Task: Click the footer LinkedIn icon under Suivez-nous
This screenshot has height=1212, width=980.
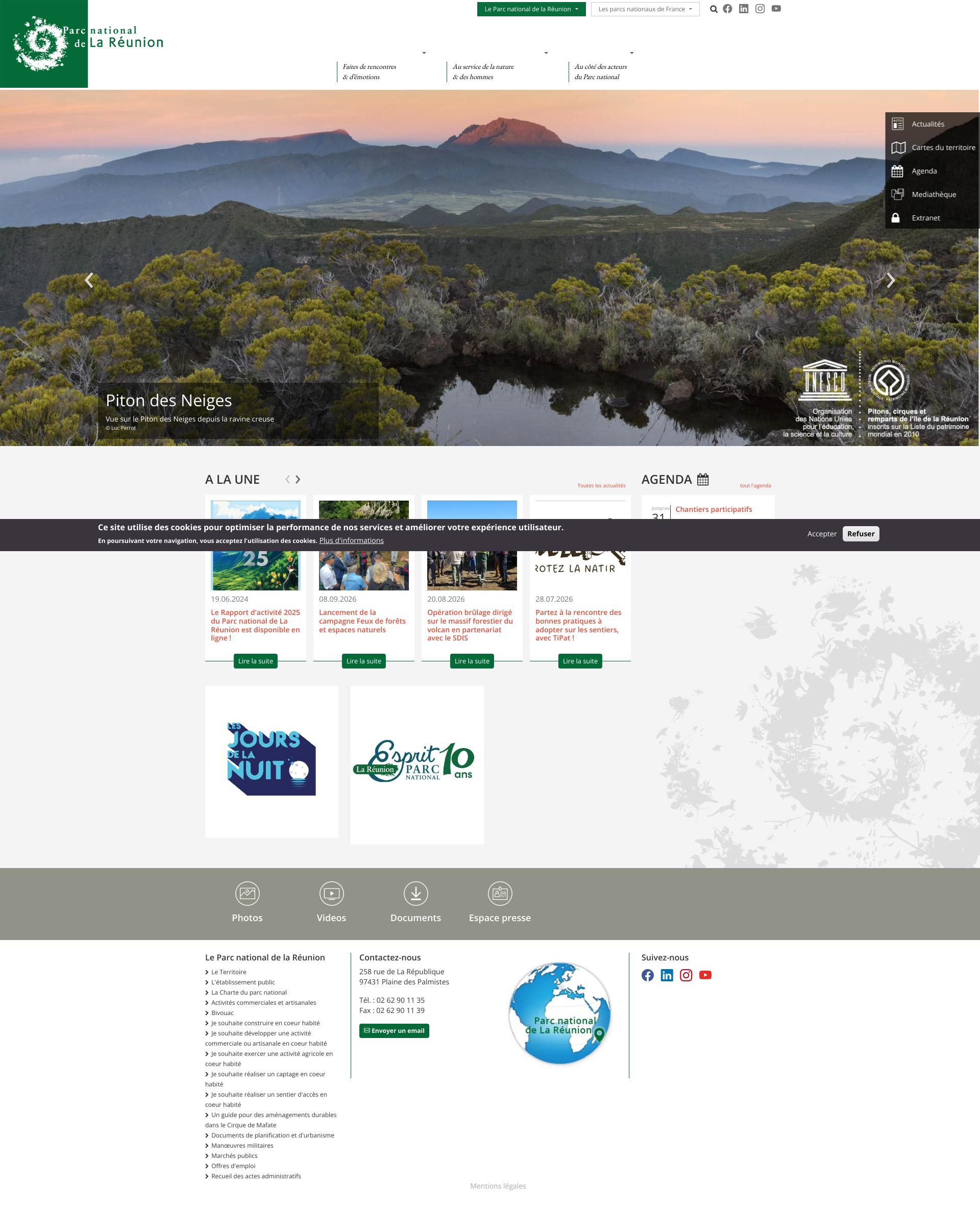Action: (x=667, y=975)
